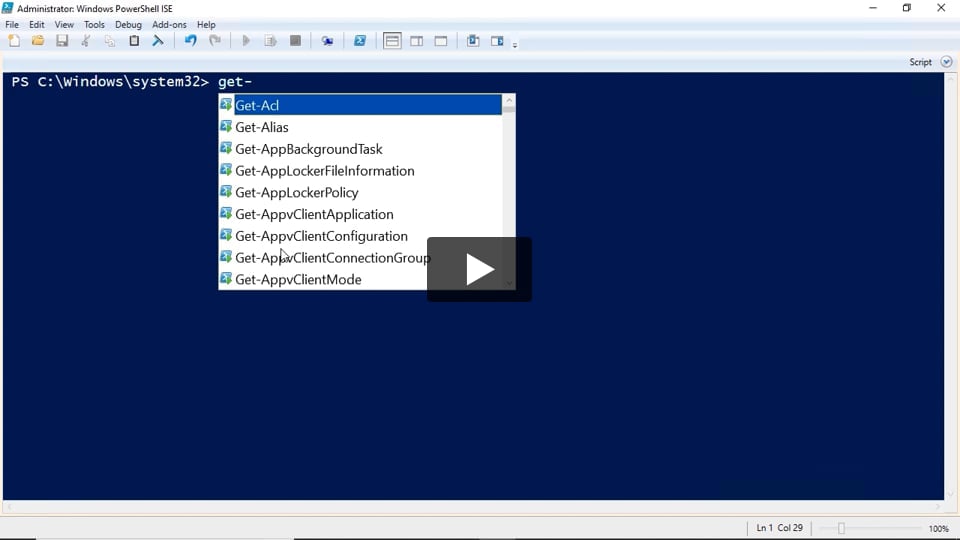Click the Open script folder icon
The image size is (960, 540).
[x=38, y=41]
